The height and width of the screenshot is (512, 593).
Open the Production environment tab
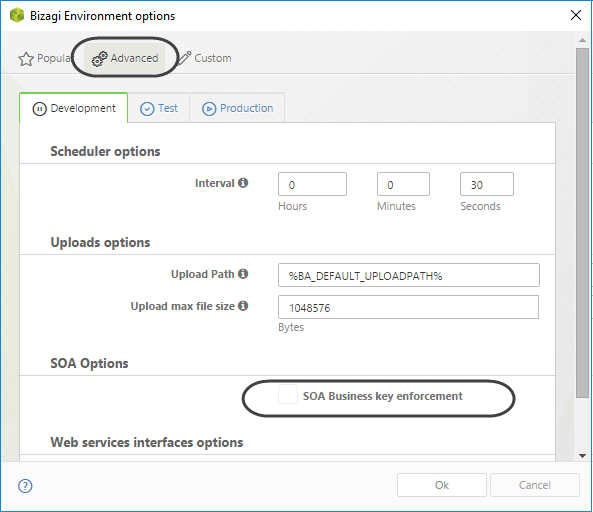(x=237, y=108)
